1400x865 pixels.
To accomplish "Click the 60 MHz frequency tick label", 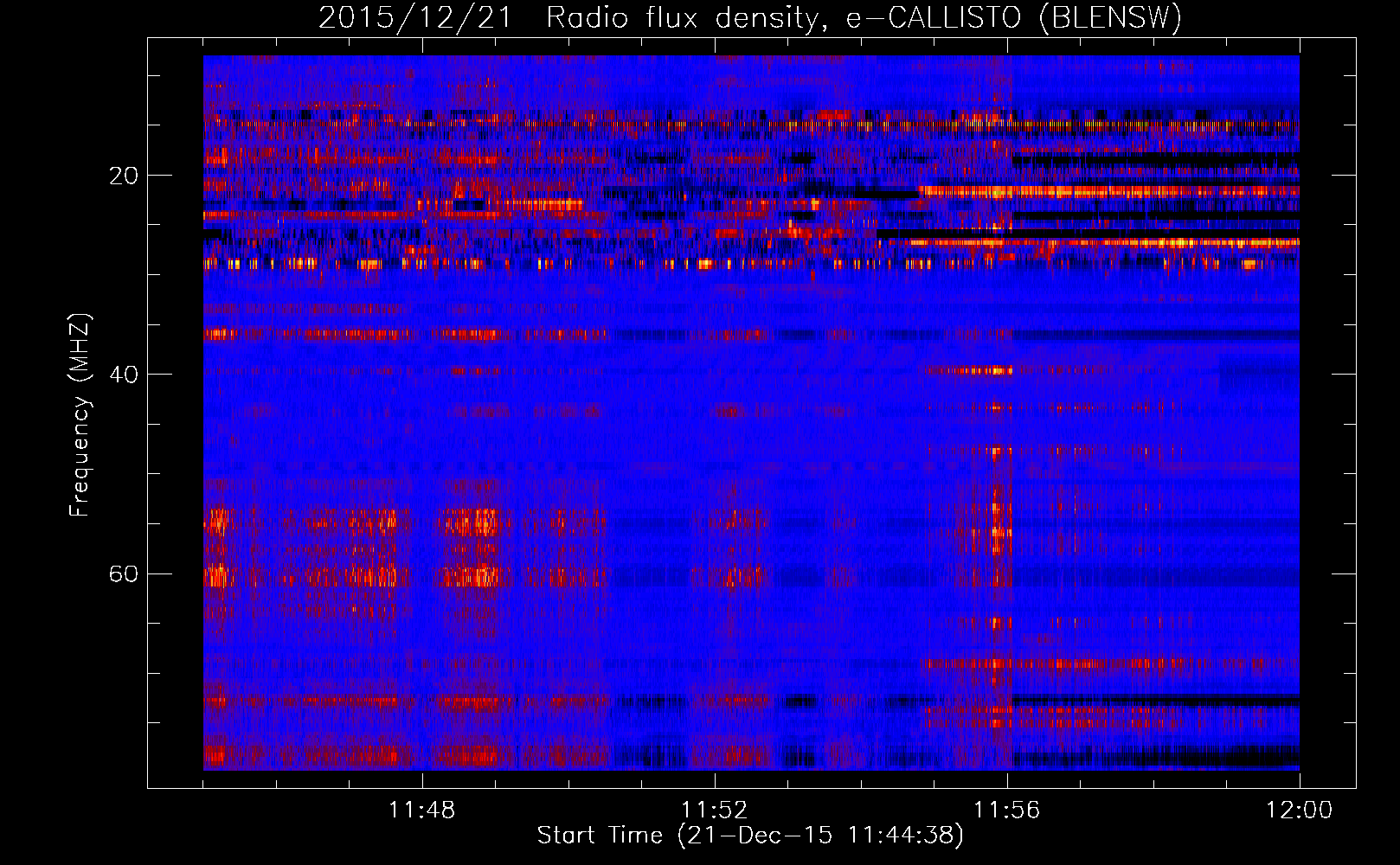I will pos(124,574).
